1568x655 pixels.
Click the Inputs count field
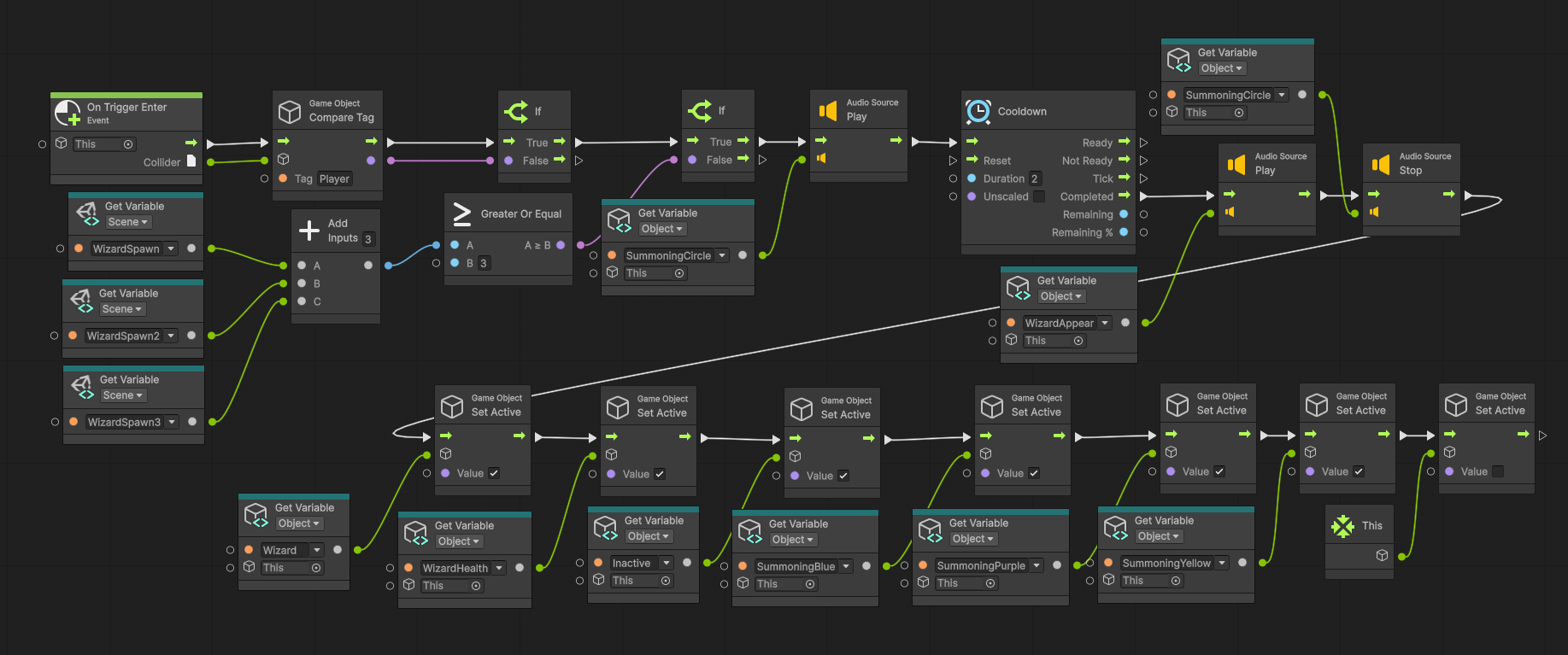(x=368, y=239)
